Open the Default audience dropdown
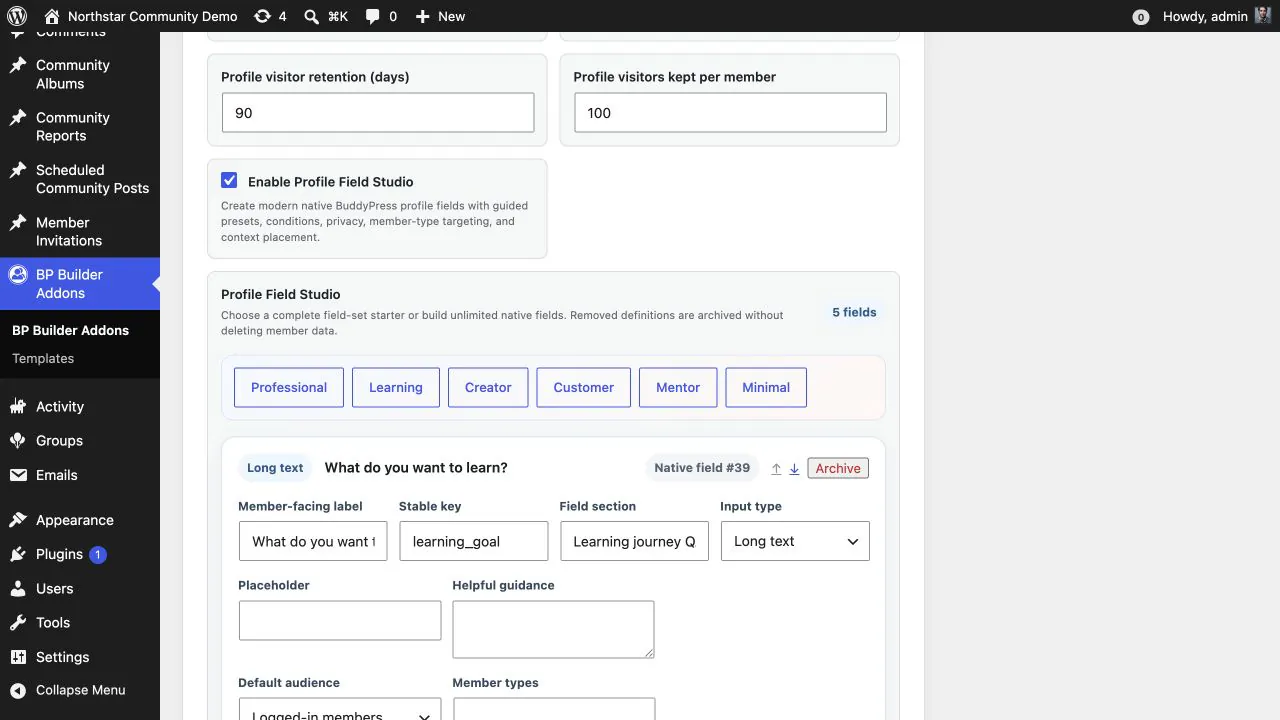The image size is (1280, 720). [340, 709]
